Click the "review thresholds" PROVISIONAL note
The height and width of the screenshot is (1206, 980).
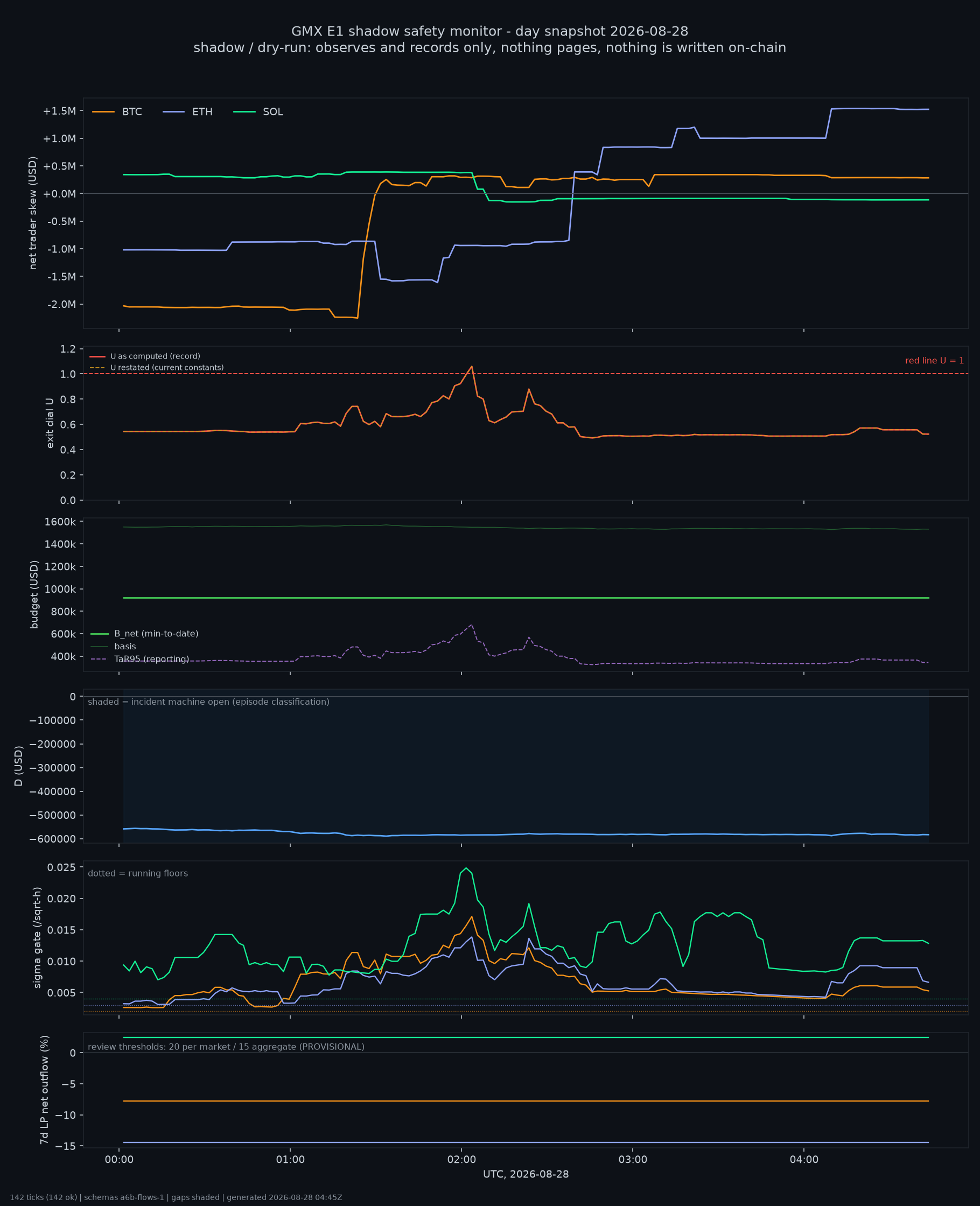pos(226,1047)
